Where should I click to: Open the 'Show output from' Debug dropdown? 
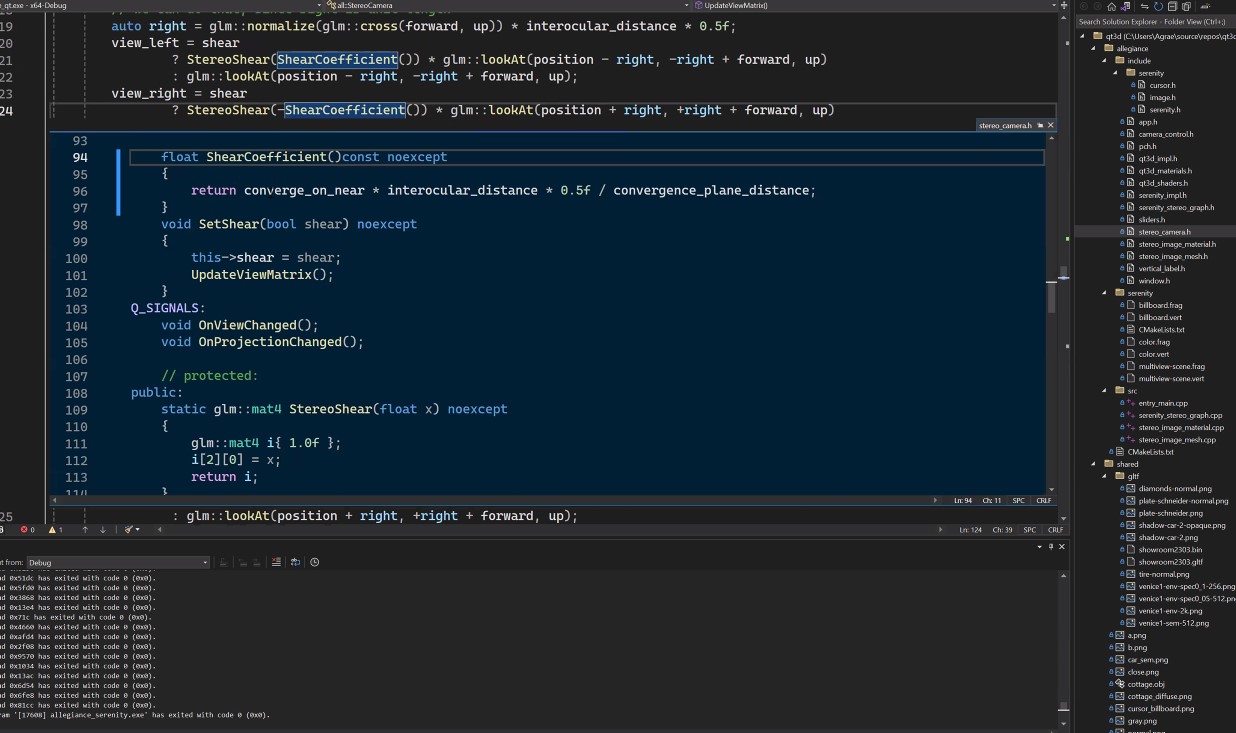tap(118, 563)
